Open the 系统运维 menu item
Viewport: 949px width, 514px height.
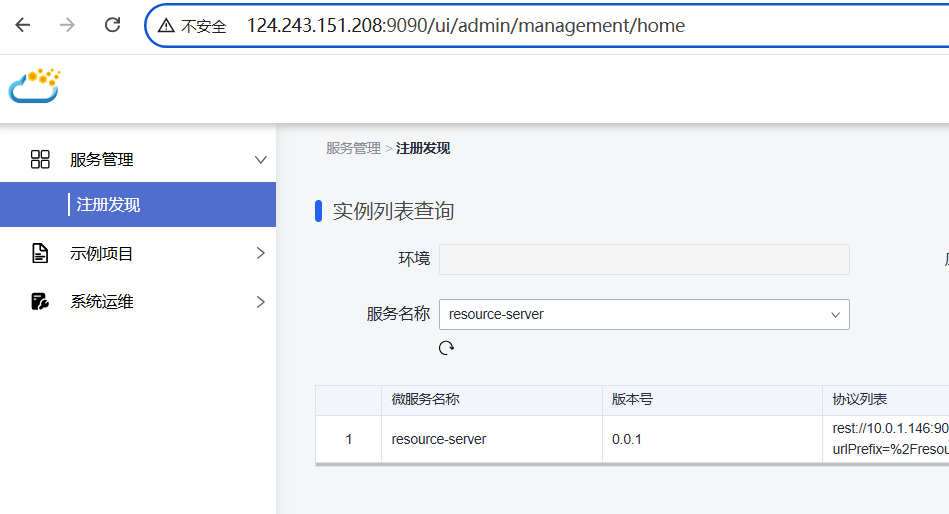pyautogui.click(x=101, y=301)
